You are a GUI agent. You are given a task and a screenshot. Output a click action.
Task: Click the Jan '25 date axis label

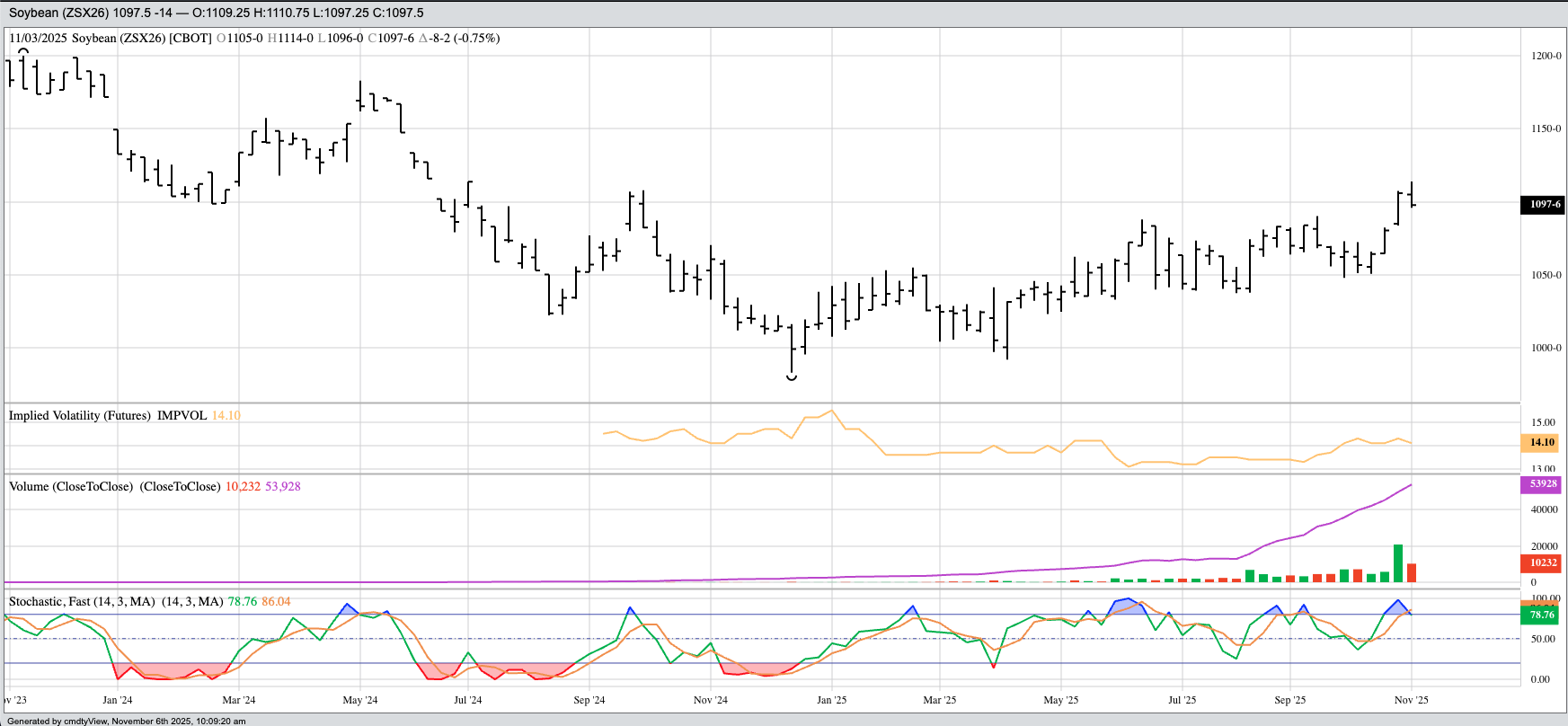[831, 700]
